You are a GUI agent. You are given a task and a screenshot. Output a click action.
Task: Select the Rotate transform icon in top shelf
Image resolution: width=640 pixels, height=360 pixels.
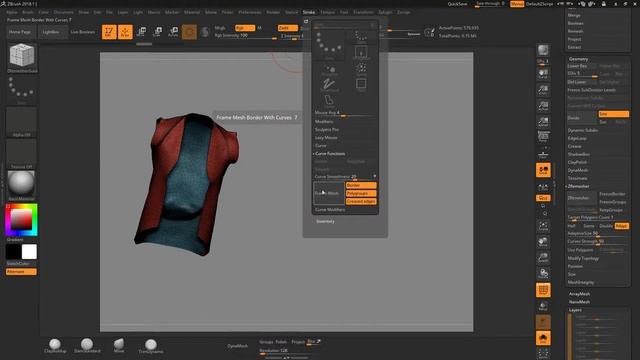coord(173,32)
